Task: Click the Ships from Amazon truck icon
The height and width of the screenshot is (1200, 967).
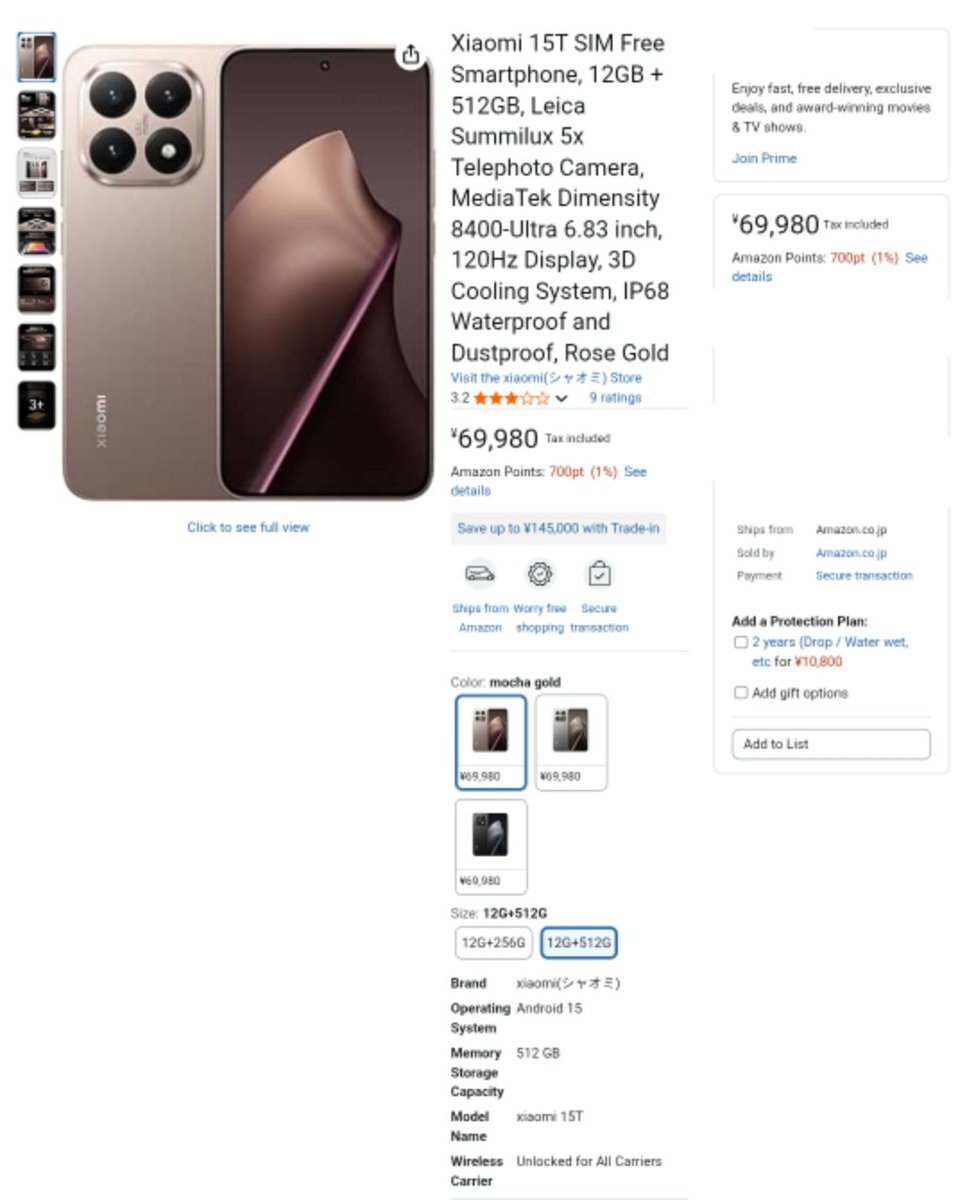Action: 480,574
